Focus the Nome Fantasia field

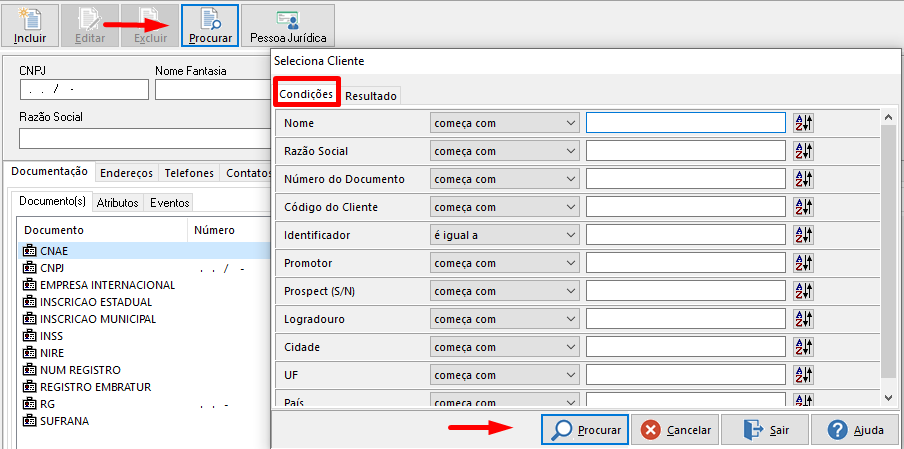(x=213, y=89)
